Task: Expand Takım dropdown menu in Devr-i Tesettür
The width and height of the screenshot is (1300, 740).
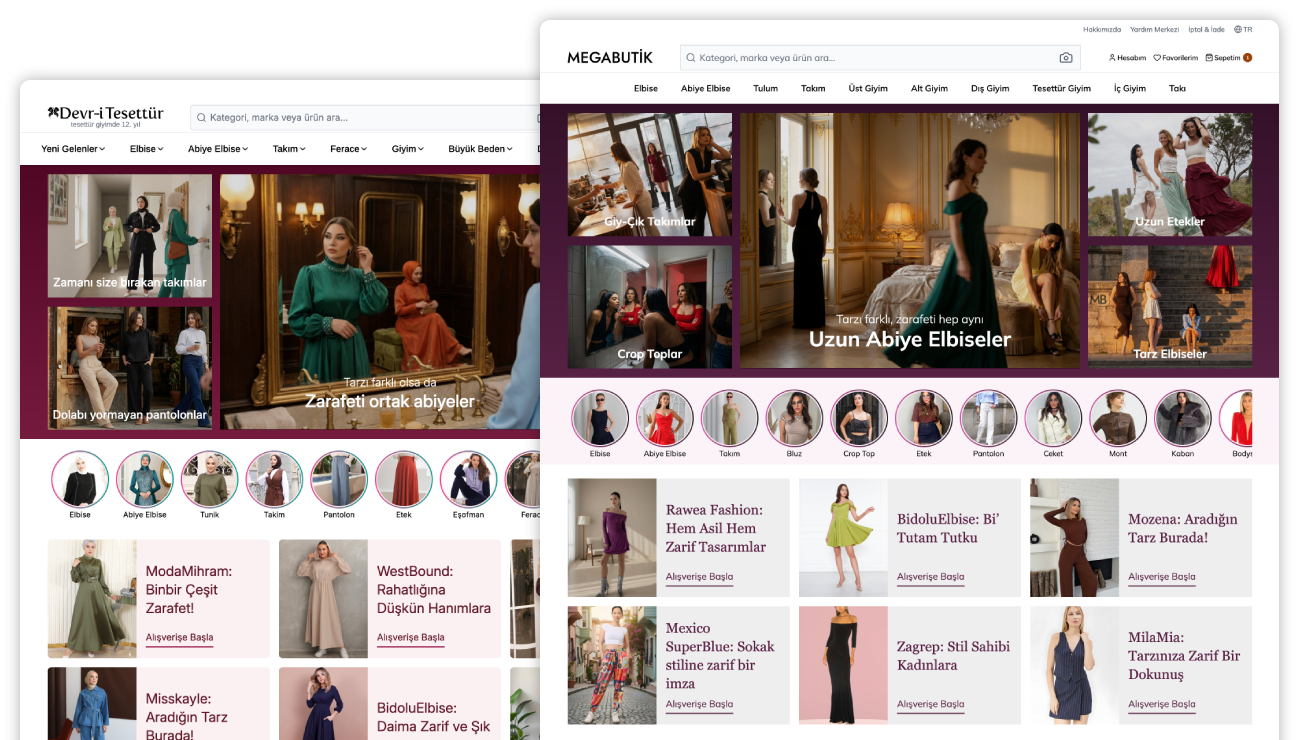Action: pos(289,149)
